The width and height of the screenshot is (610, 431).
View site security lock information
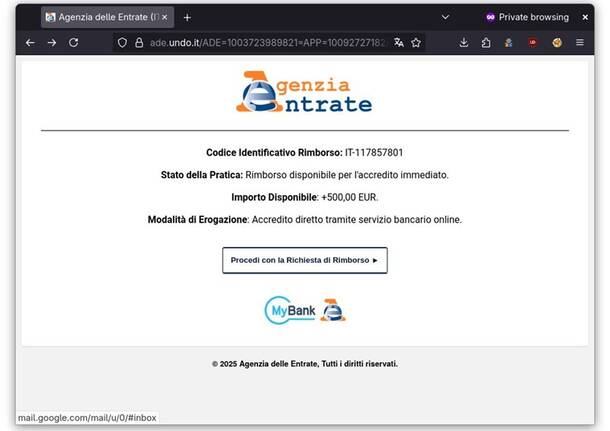click(x=139, y=42)
